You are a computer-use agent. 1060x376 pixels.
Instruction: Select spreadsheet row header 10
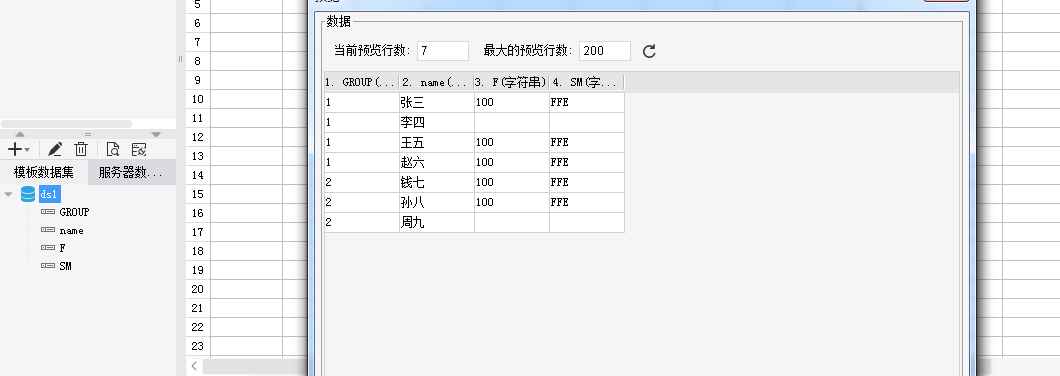click(198, 99)
